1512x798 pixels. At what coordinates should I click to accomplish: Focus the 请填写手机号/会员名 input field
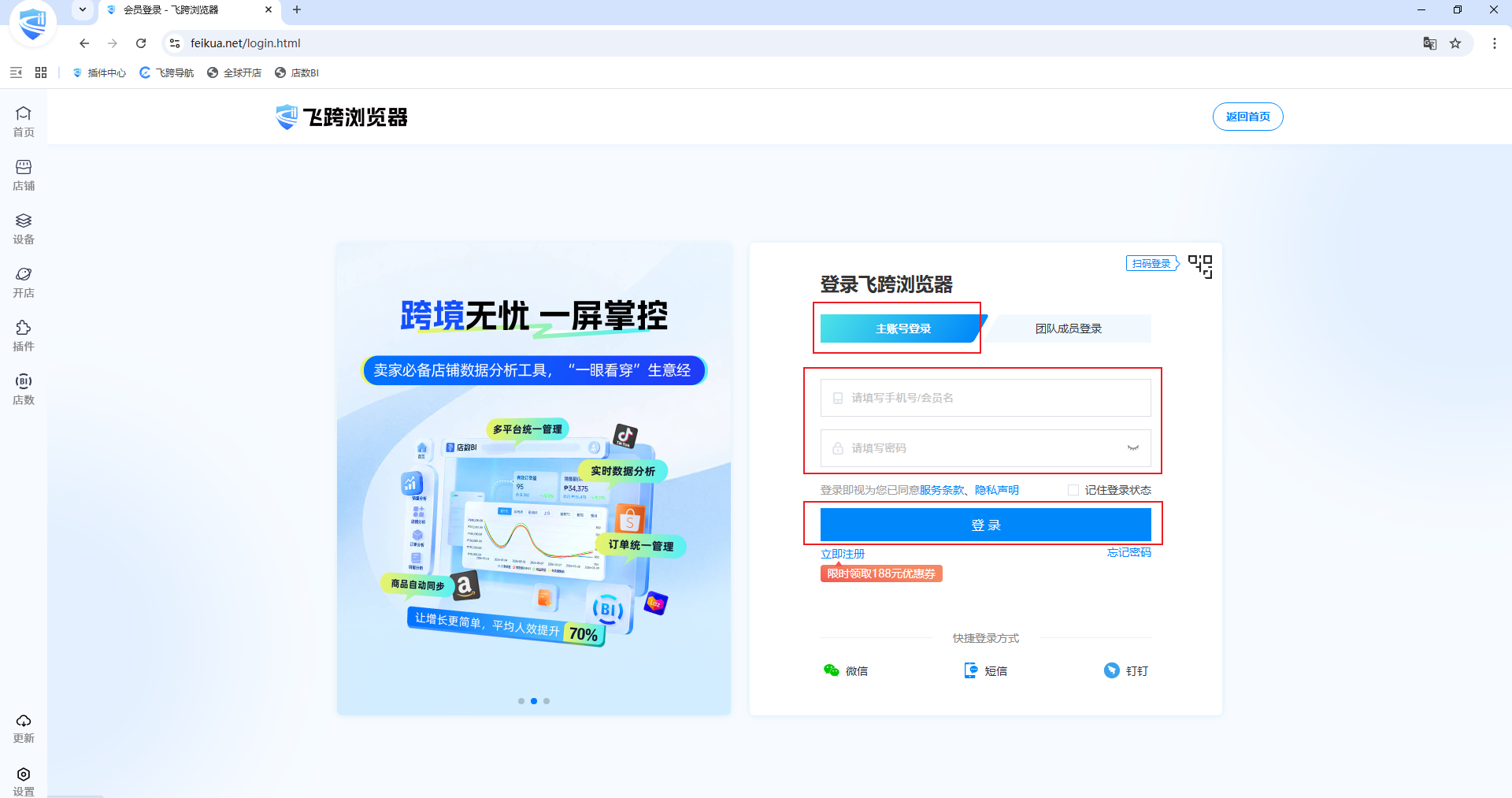coord(986,398)
